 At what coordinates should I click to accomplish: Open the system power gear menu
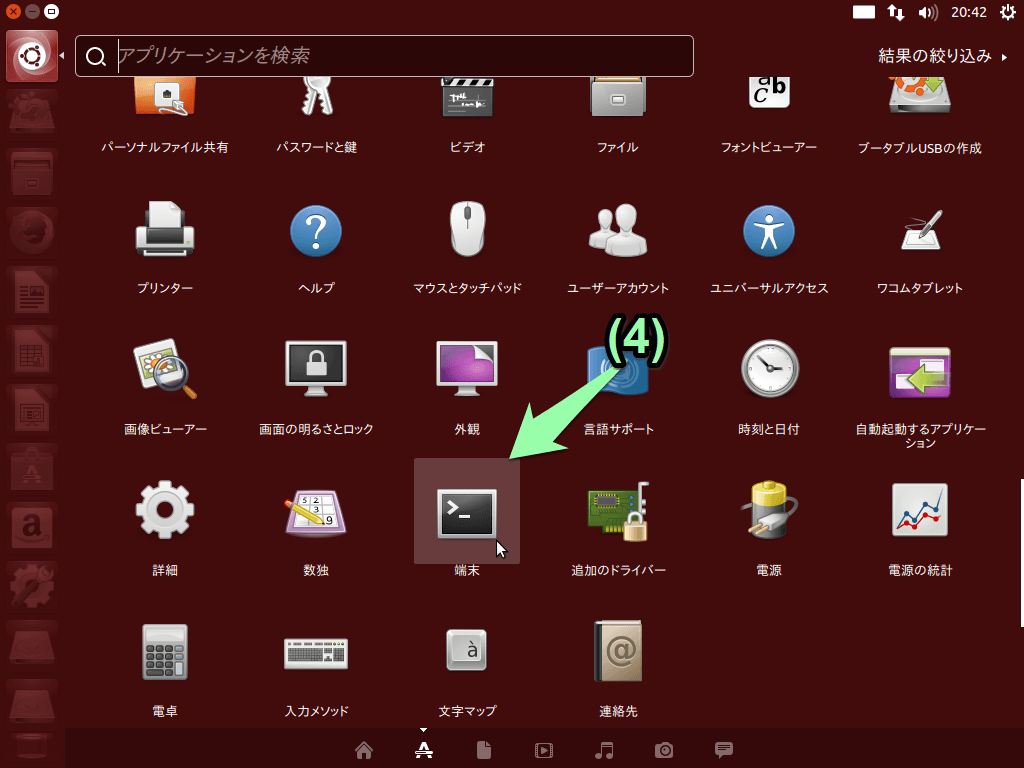pos(1006,12)
